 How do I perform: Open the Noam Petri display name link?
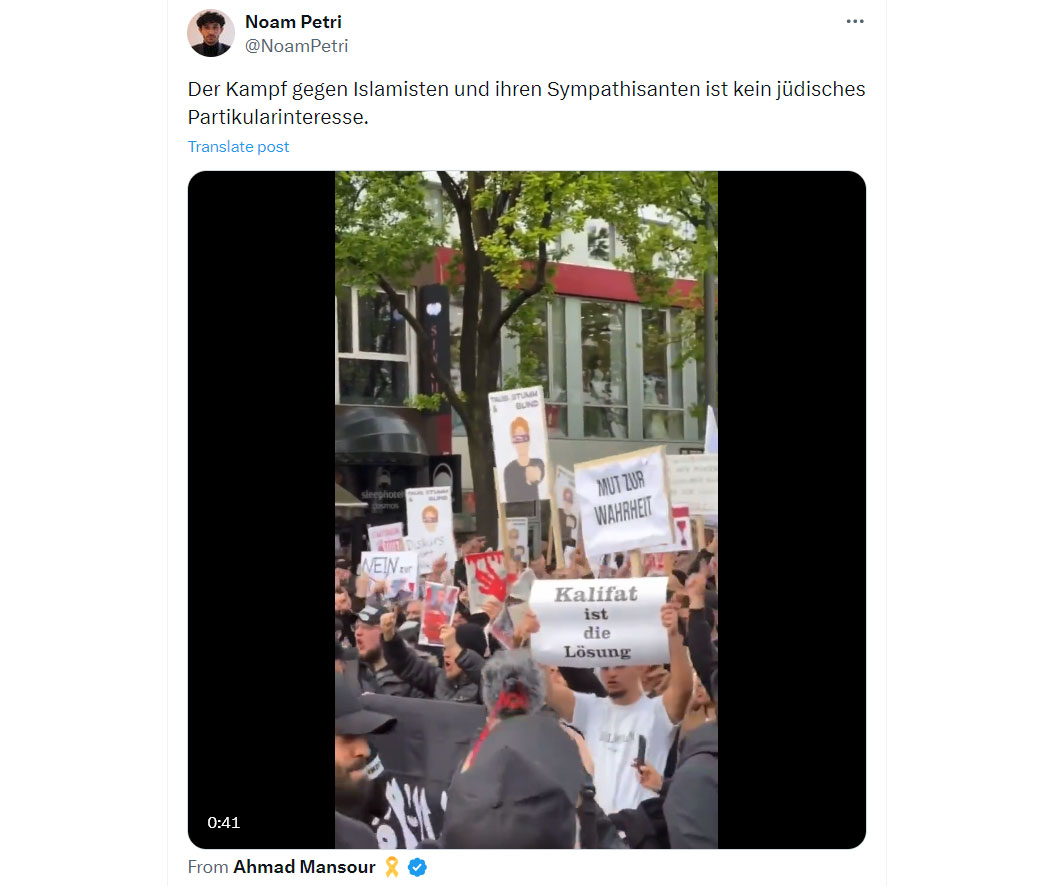pos(293,22)
